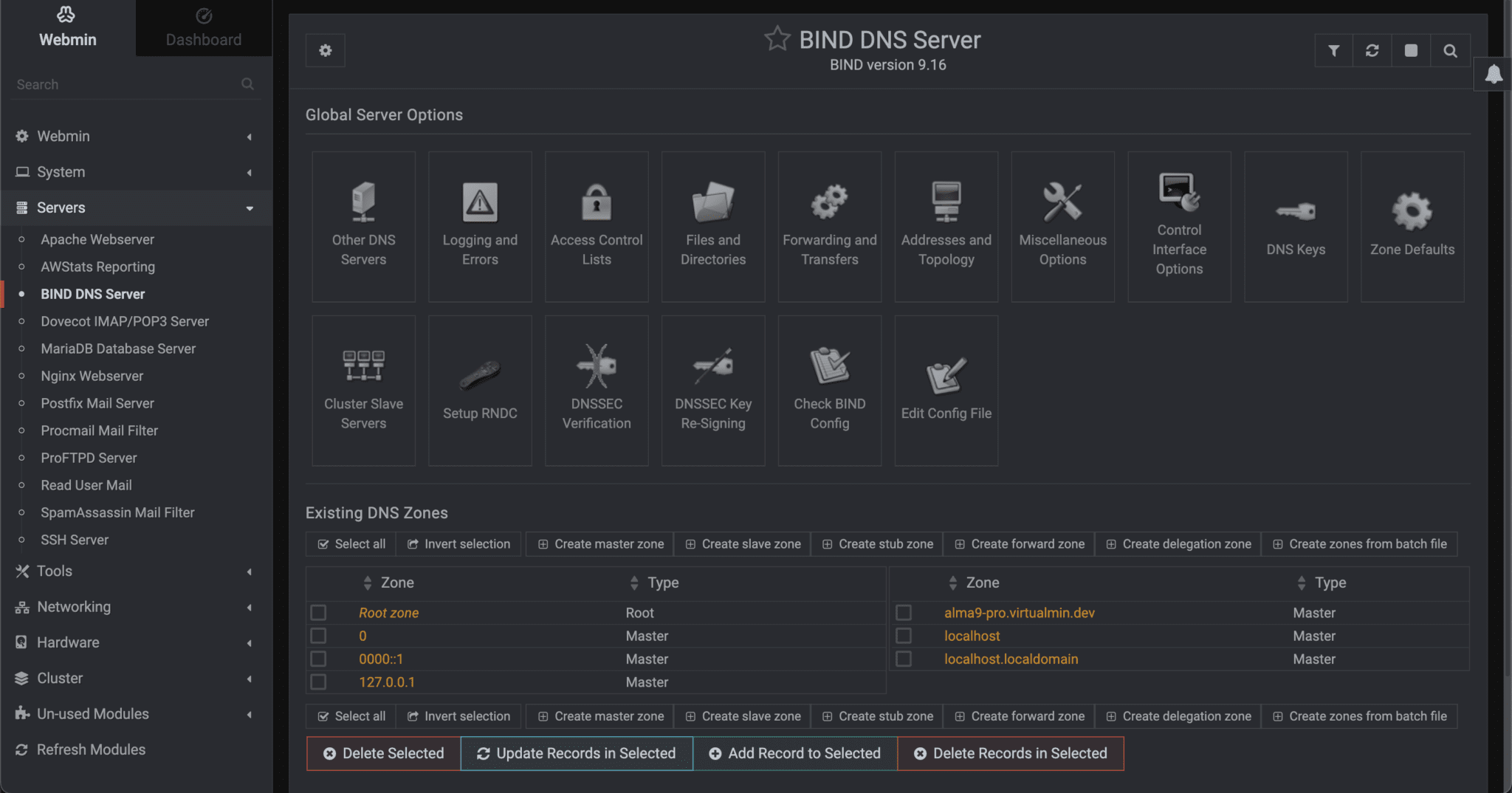
Task: Open Forwarding and Transfers options
Action: tap(830, 227)
